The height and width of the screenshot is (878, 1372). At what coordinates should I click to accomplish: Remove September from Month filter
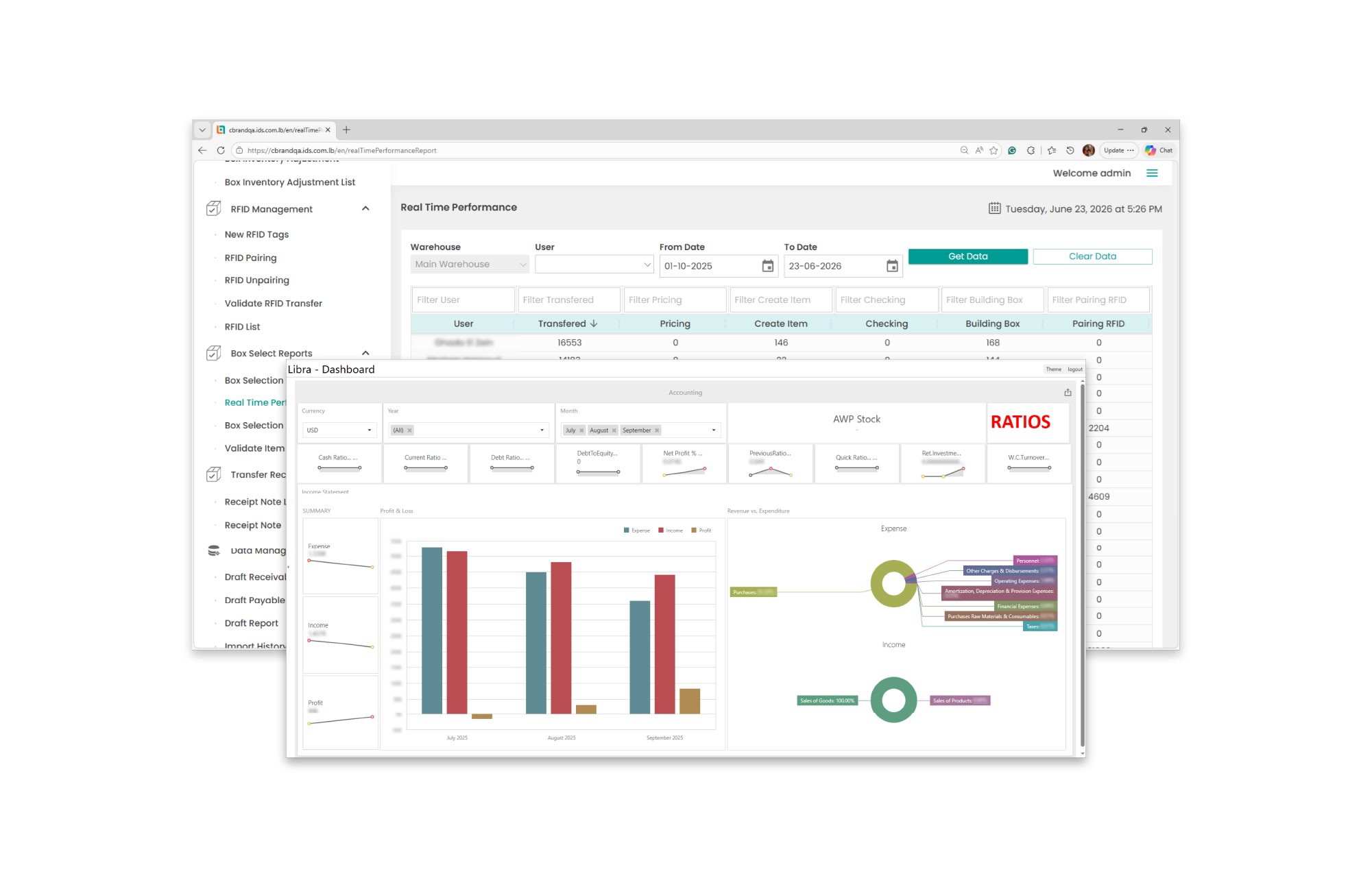pos(657,430)
